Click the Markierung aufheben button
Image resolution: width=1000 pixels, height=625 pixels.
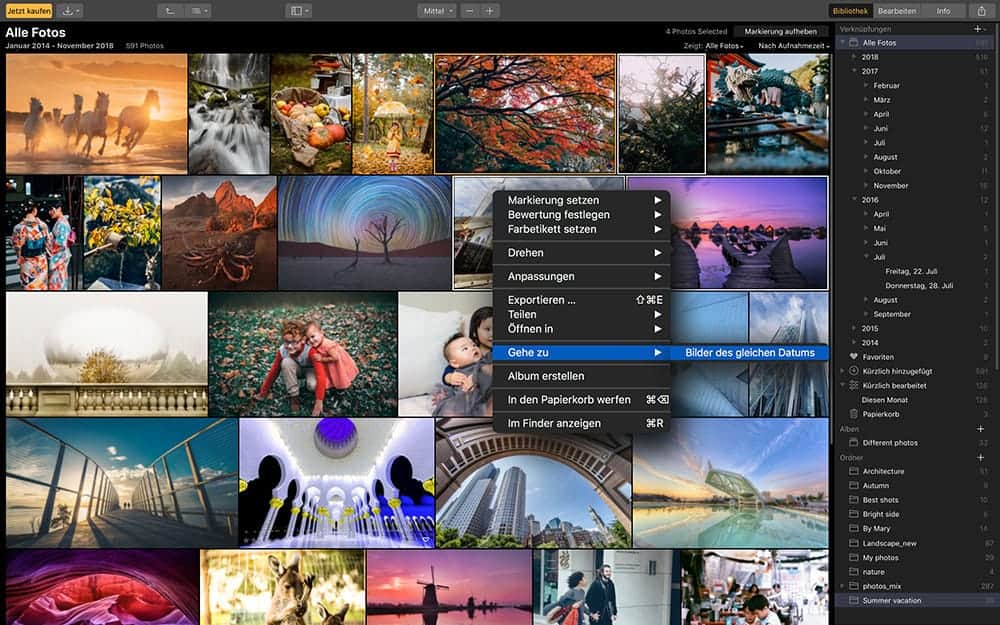coord(780,32)
